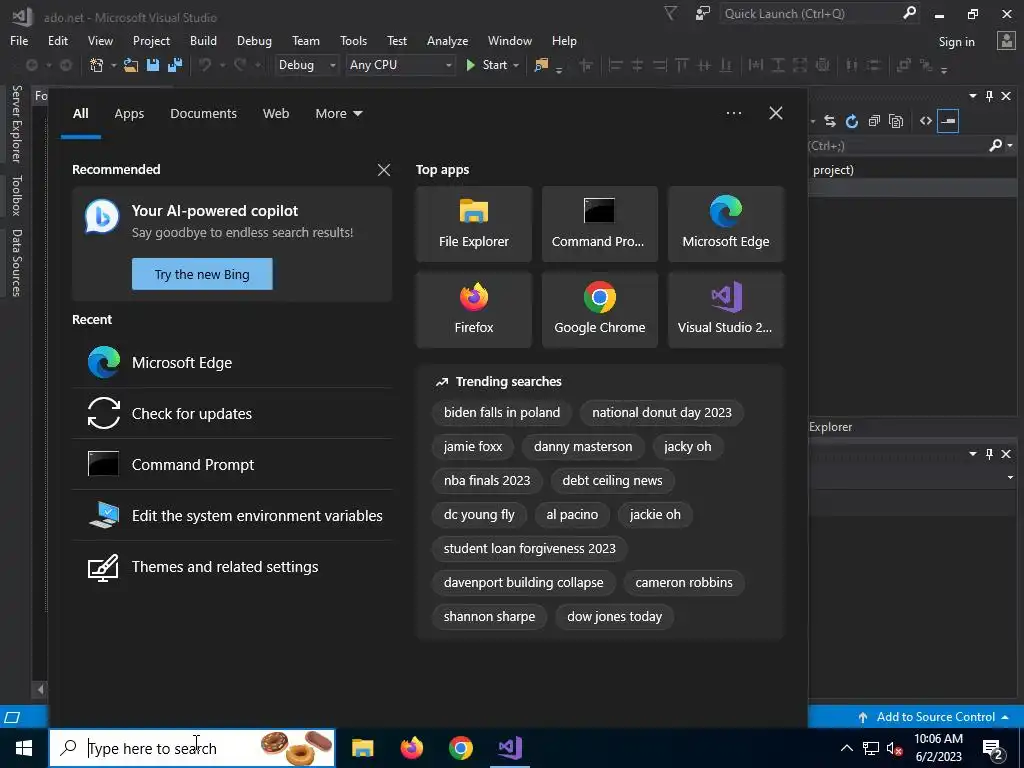1024x768 pixels.
Task: Expand the More filter dropdown
Action: coord(338,114)
